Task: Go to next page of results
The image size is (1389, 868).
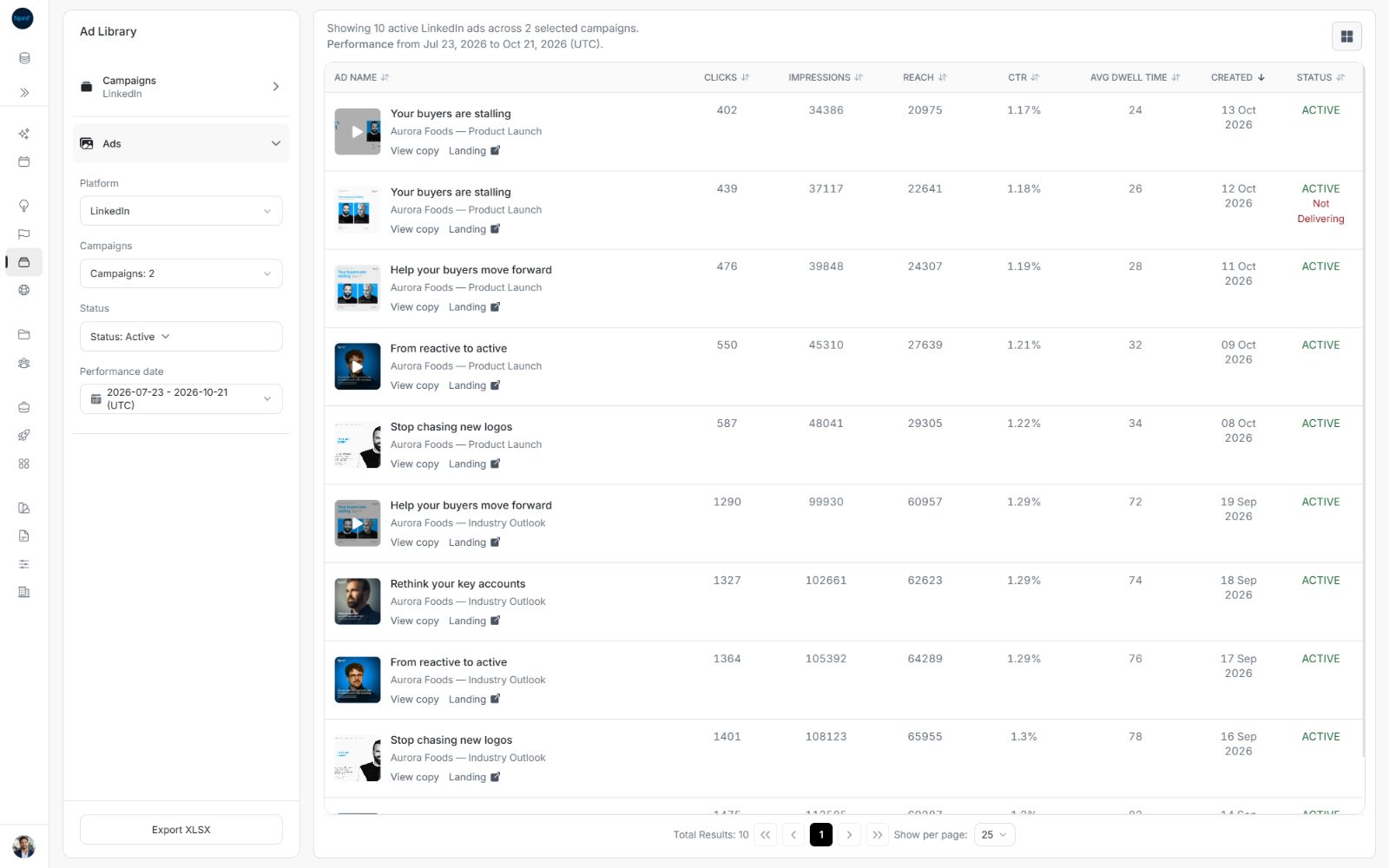Action: click(x=849, y=835)
